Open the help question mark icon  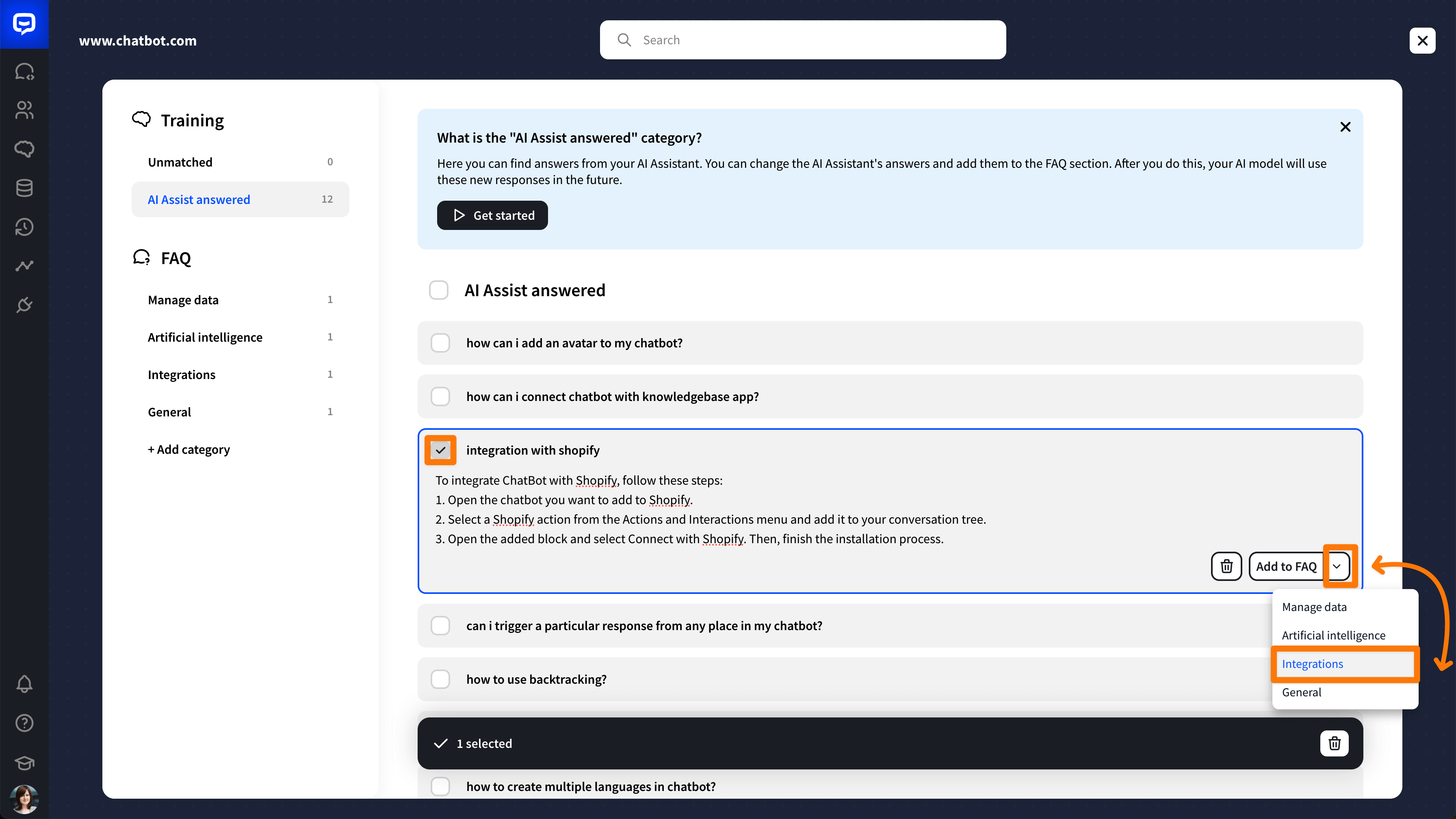(24, 723)
